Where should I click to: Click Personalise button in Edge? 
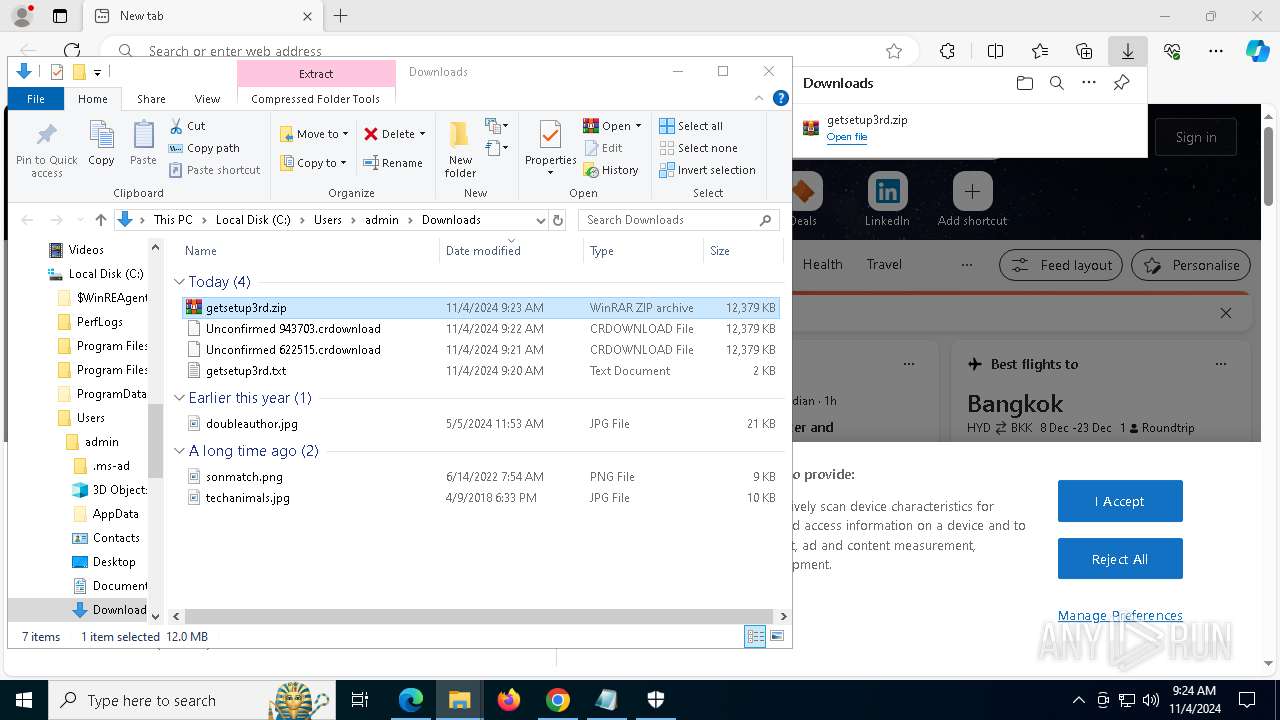1191,265
